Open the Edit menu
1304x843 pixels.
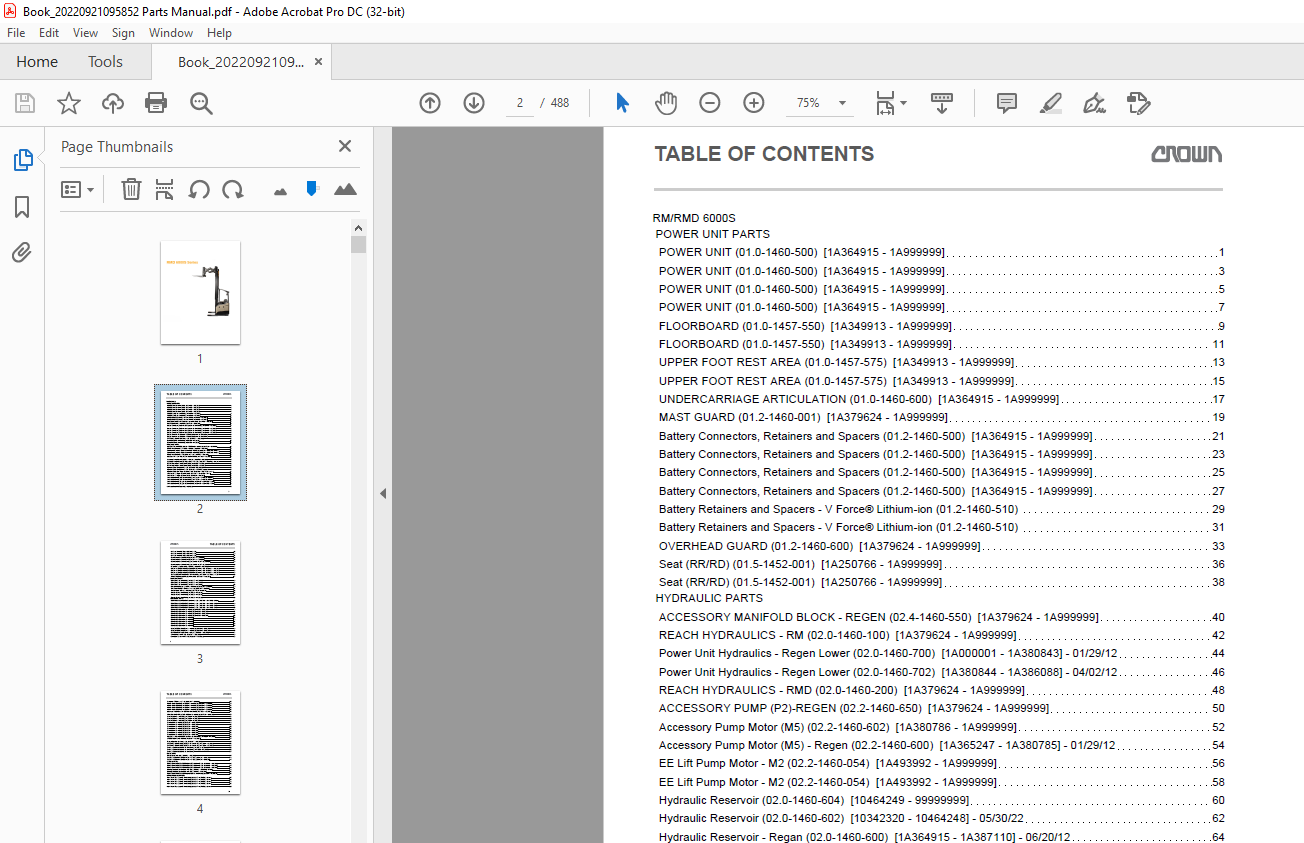[49, 33]
